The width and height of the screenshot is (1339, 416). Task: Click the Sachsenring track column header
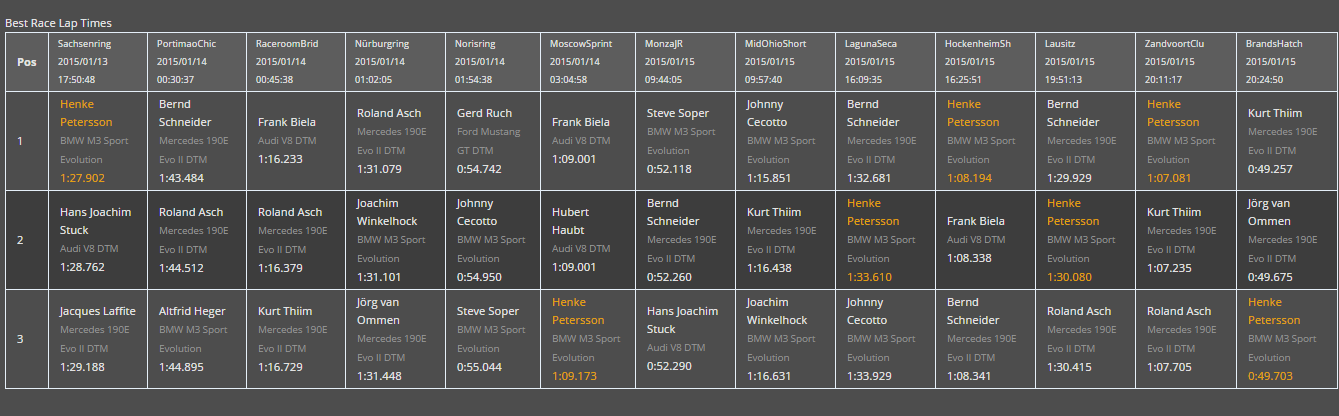click(x=85, y=44)
